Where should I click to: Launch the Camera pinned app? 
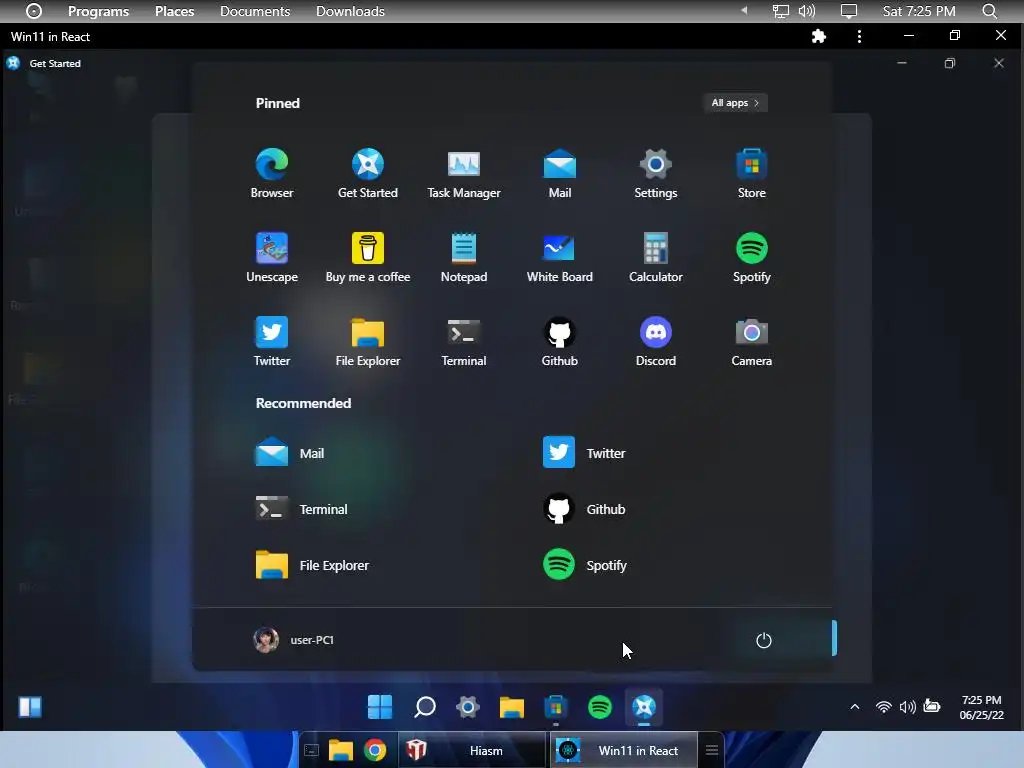click(752, 342)
